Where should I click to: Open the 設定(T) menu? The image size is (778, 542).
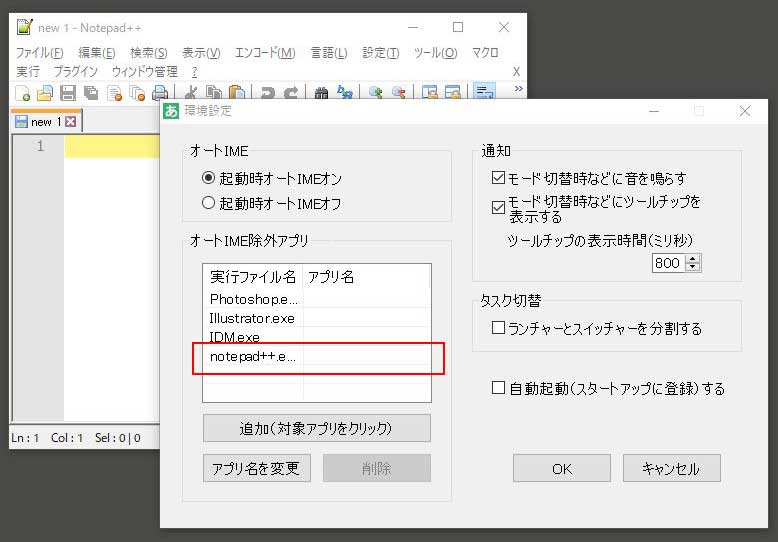point(381,53)
